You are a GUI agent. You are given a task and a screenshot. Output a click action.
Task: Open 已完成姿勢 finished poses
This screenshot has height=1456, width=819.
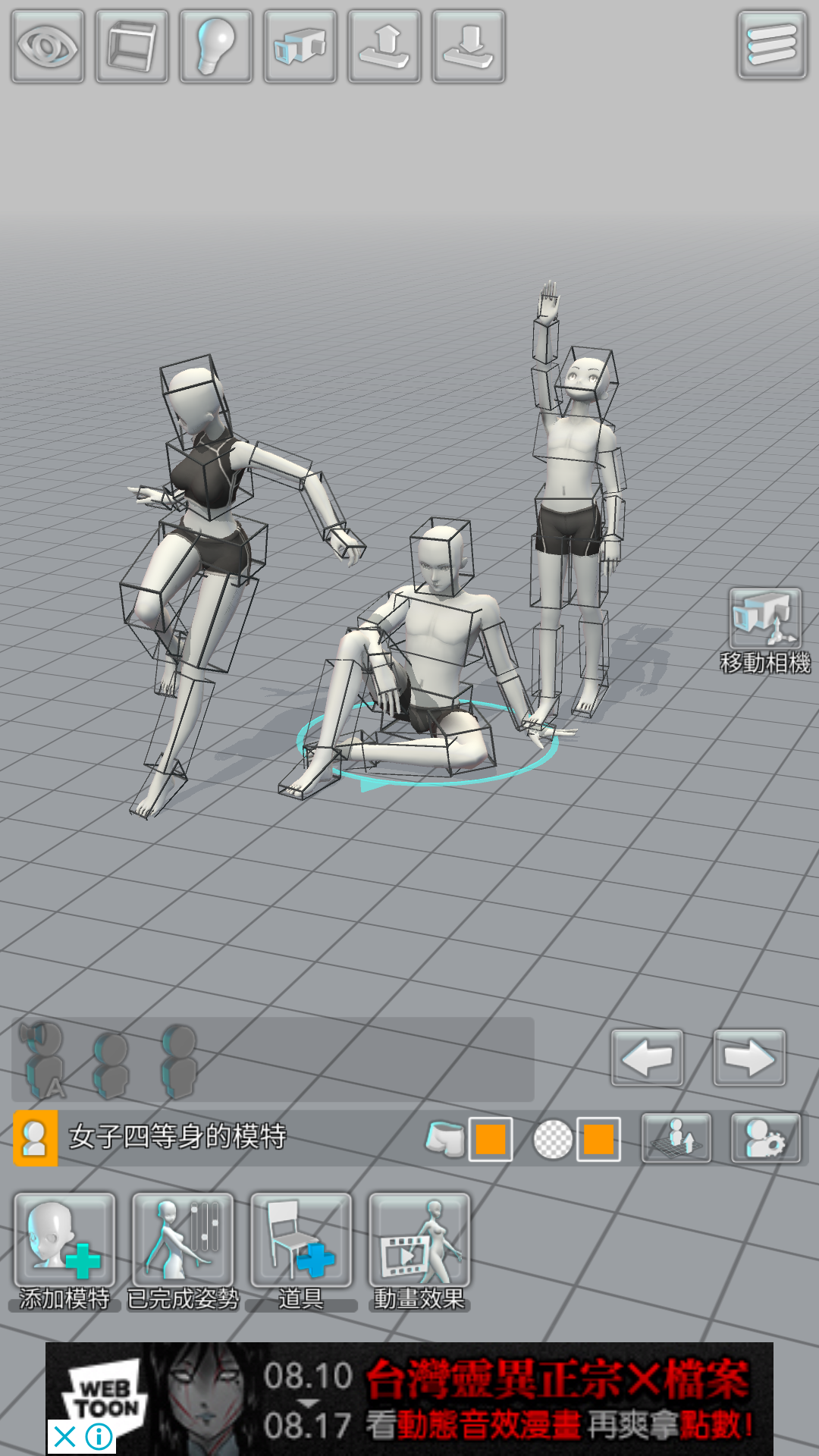click(183, 1252)
